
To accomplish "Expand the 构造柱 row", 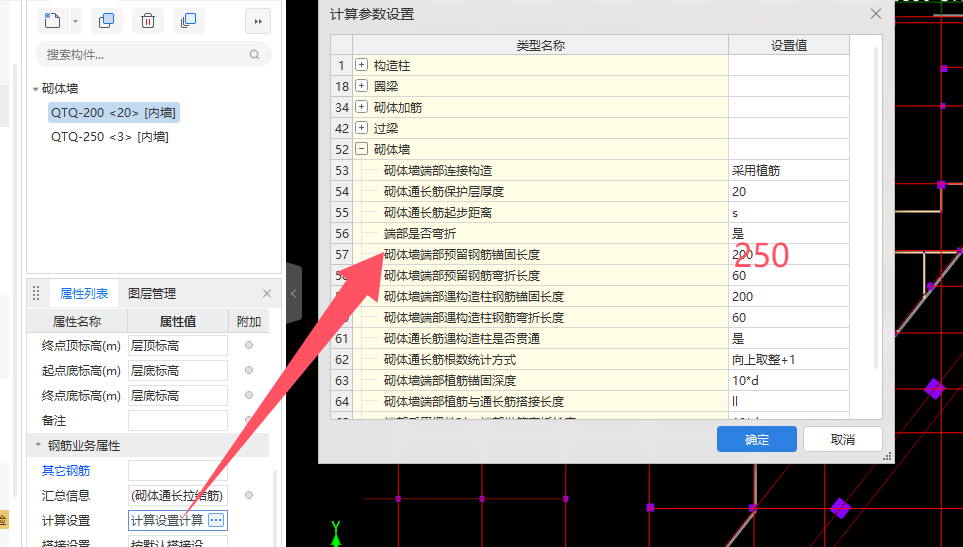I will [362, 65].
